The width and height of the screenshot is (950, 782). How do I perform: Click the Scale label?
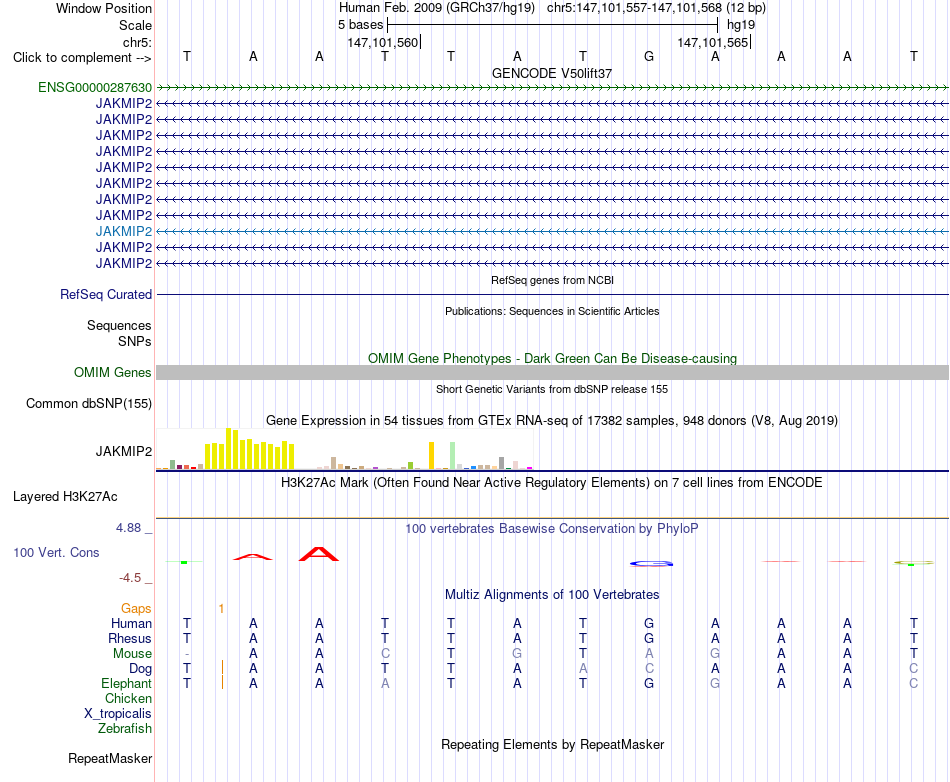pos(135,25)
